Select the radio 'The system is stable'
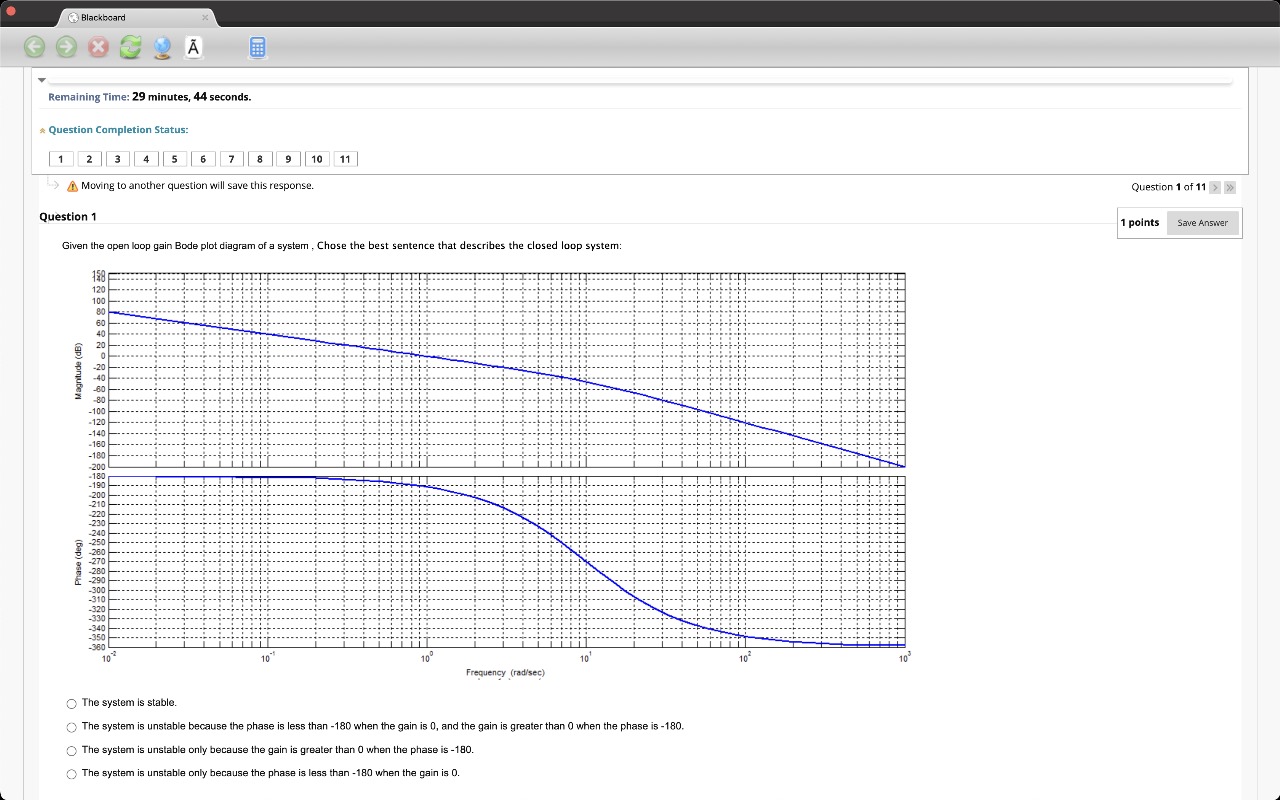This screenshot has height=800, width=1280. pos(71,703)
